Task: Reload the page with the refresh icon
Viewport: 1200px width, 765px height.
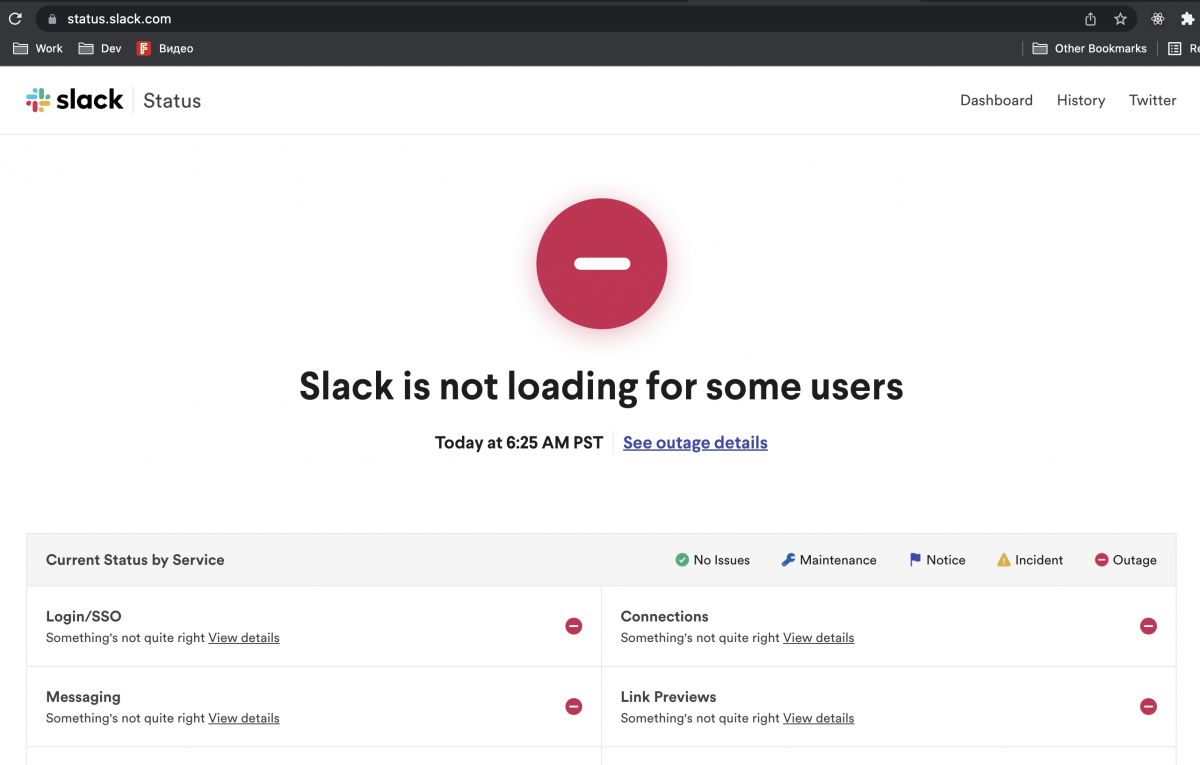Action: tap(15, 18)
